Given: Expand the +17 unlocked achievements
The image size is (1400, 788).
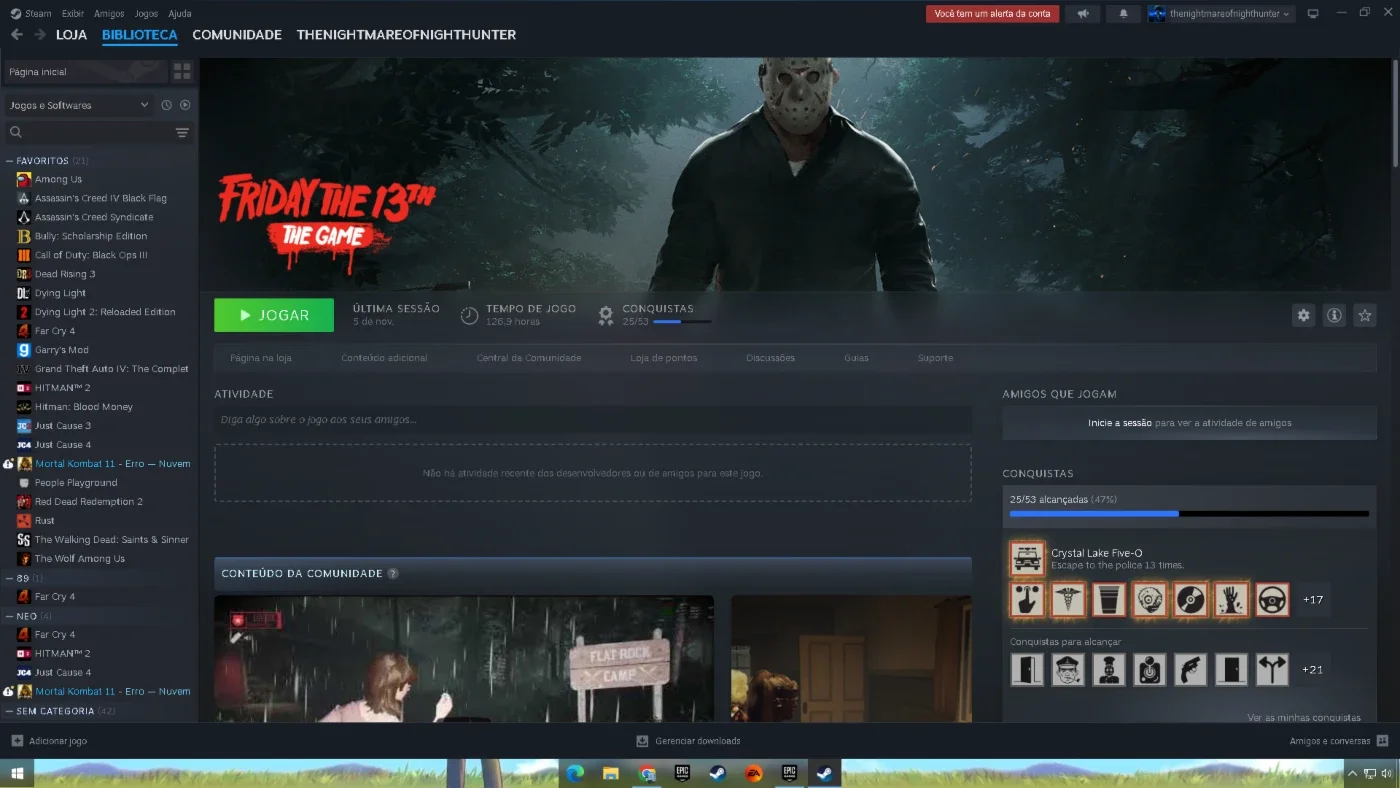Looking at the screenshot, I should 1313,600.
